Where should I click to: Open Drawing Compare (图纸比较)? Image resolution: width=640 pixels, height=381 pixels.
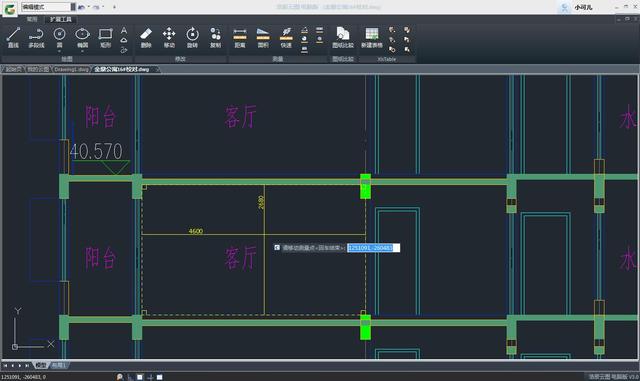point(342,38)
